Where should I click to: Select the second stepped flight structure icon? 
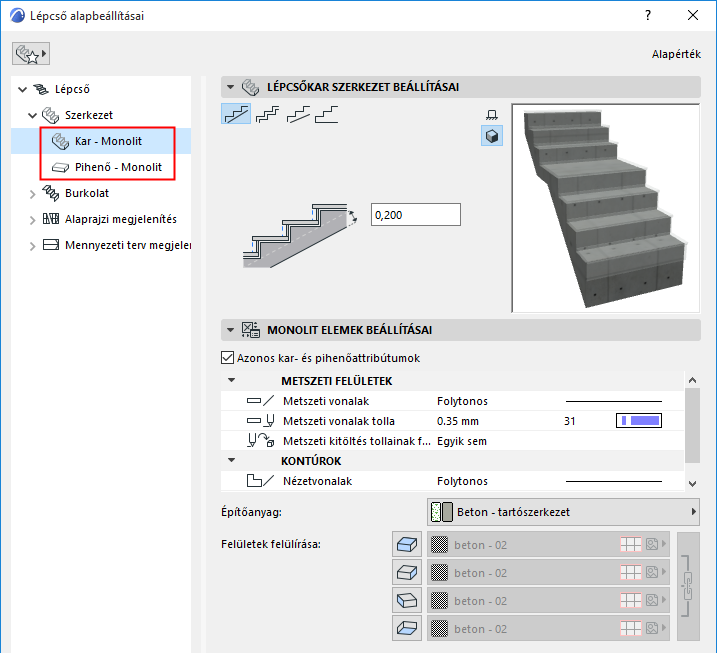tap(268, 114)
